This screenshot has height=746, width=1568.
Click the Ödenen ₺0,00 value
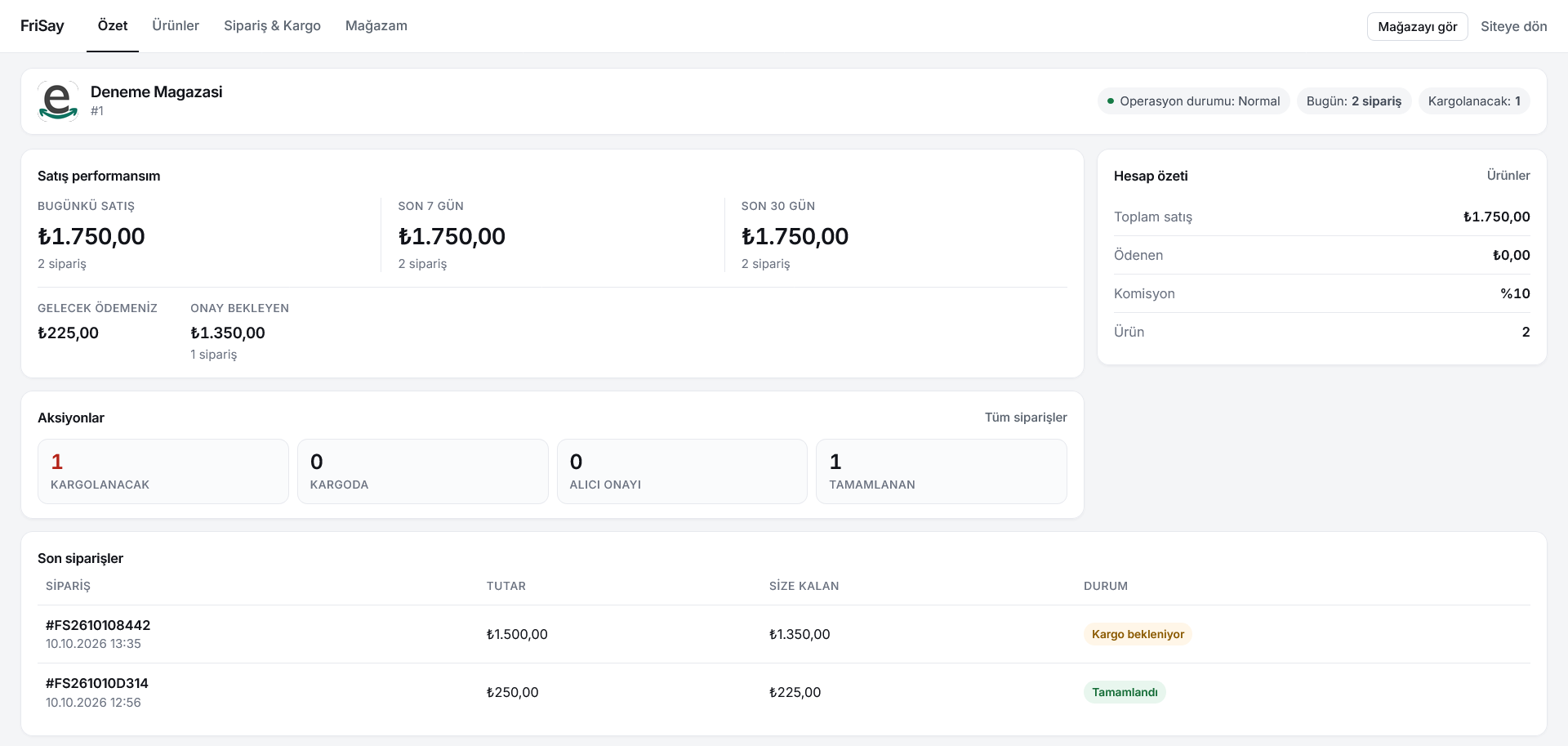(1511, 255)
